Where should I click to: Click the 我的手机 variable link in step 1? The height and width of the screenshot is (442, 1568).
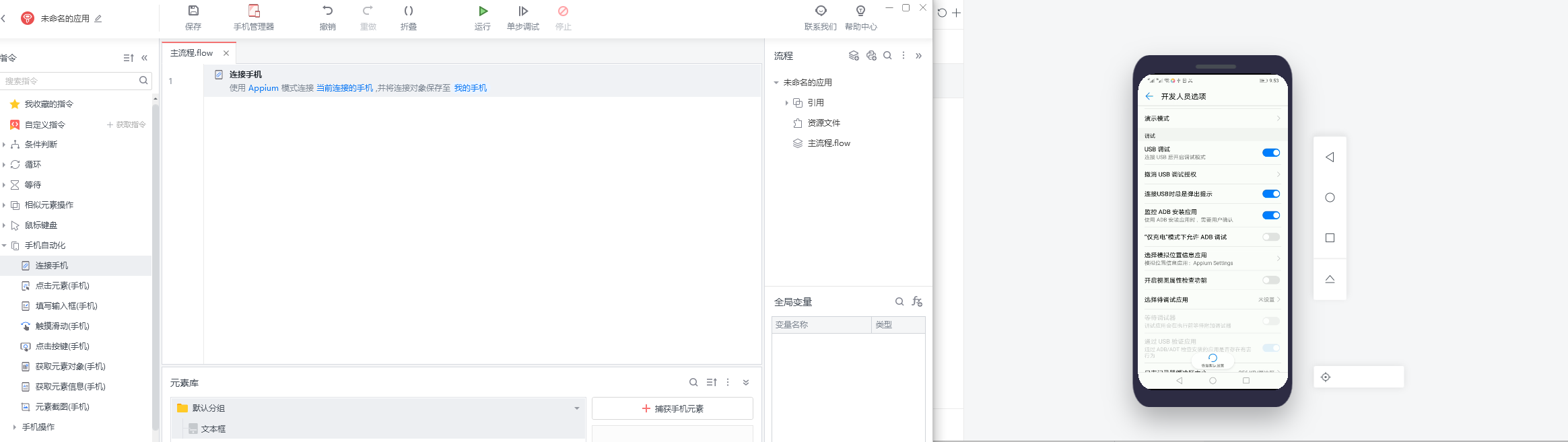point(471,88)
